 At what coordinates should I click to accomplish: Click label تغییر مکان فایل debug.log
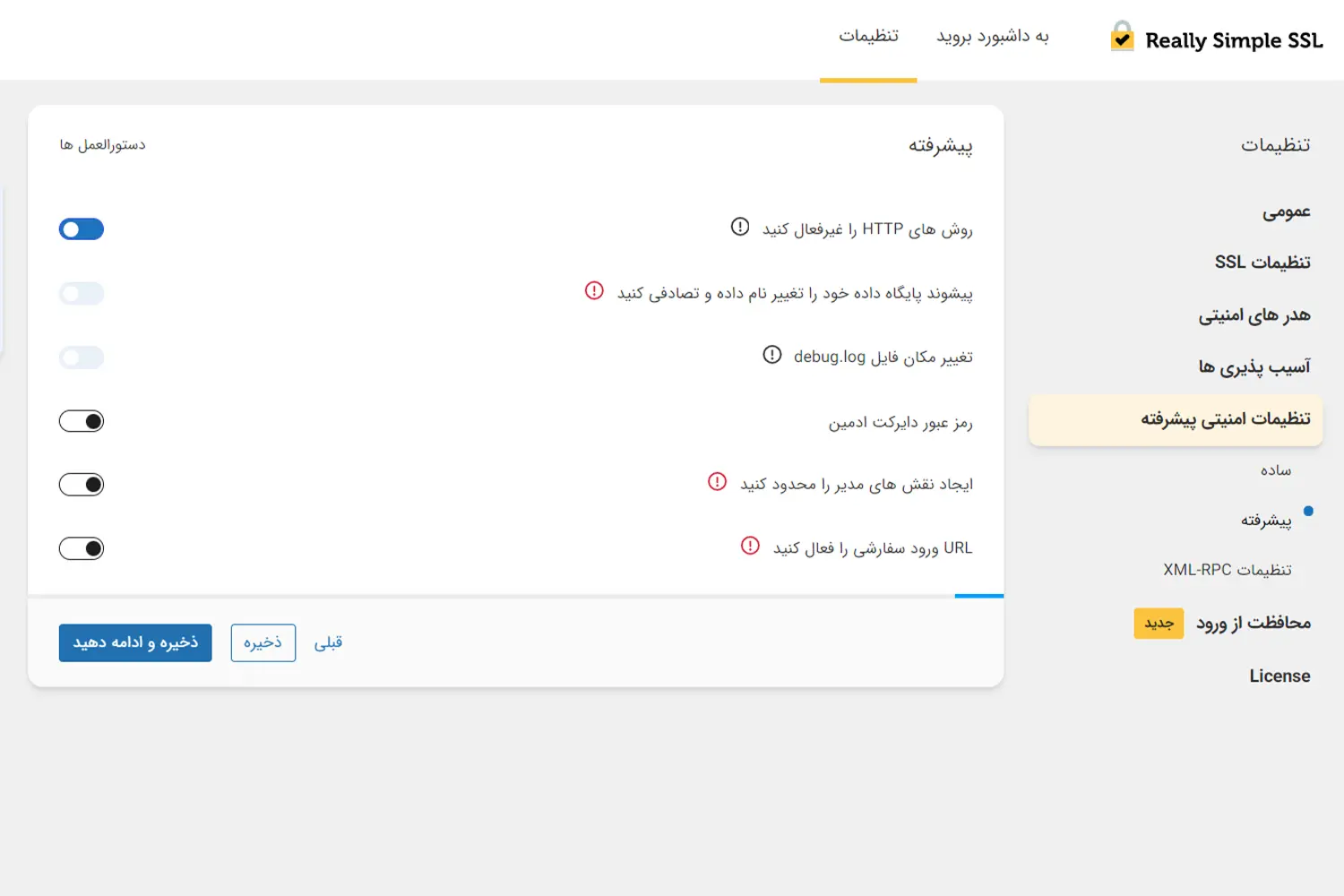tap(883, 358)
